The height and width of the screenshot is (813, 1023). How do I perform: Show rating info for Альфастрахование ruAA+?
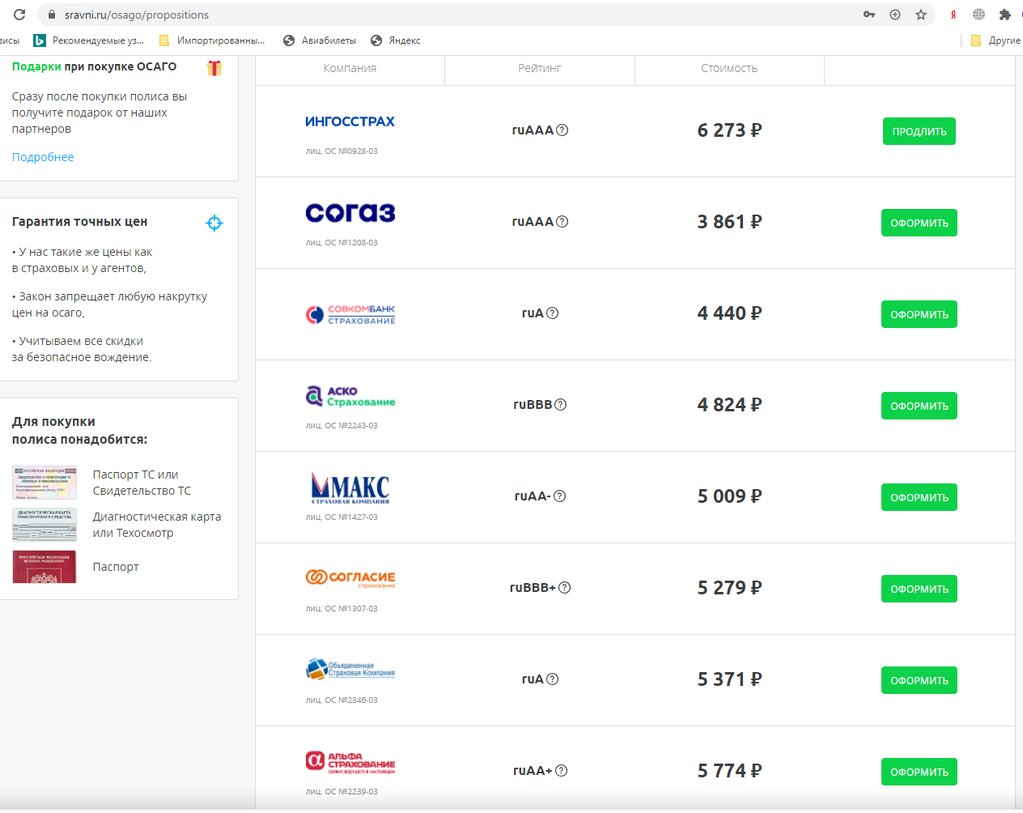561,771
